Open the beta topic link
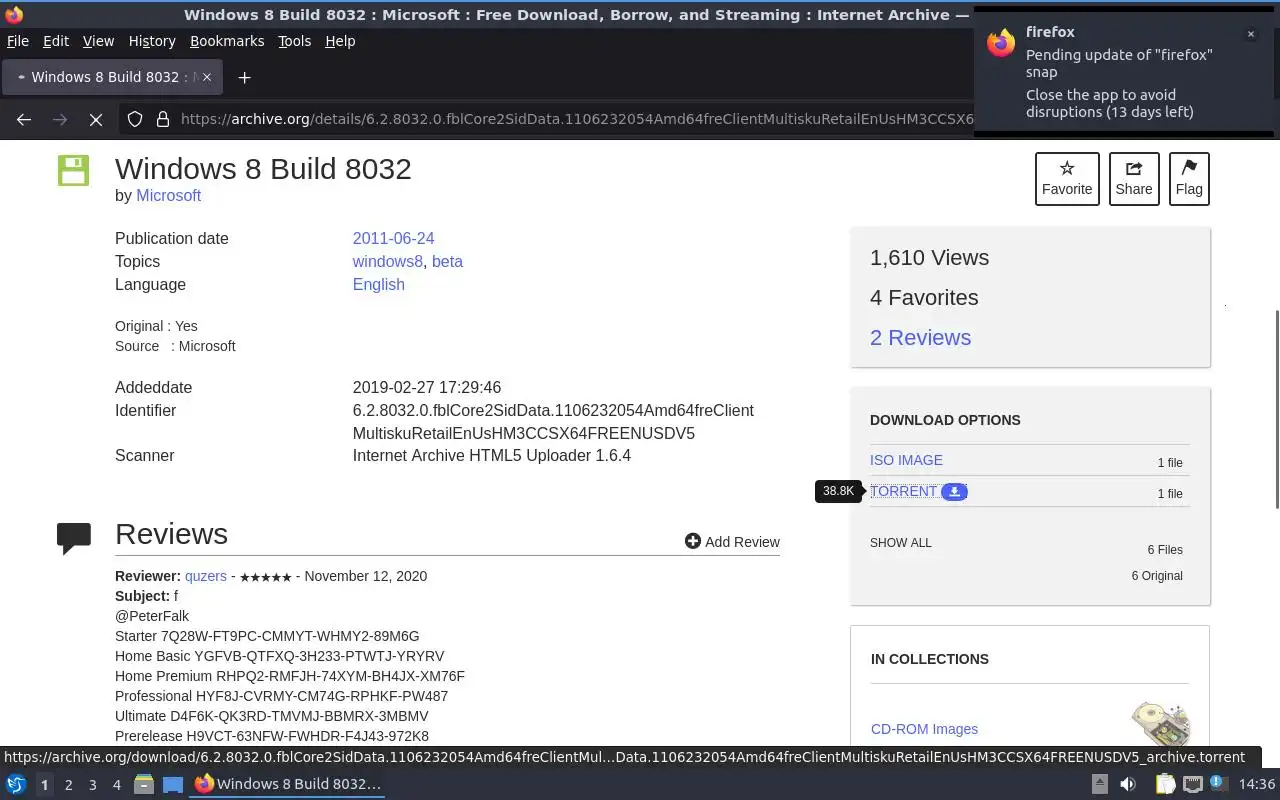This screenshot has height=800, width=1280. [447, 261]
